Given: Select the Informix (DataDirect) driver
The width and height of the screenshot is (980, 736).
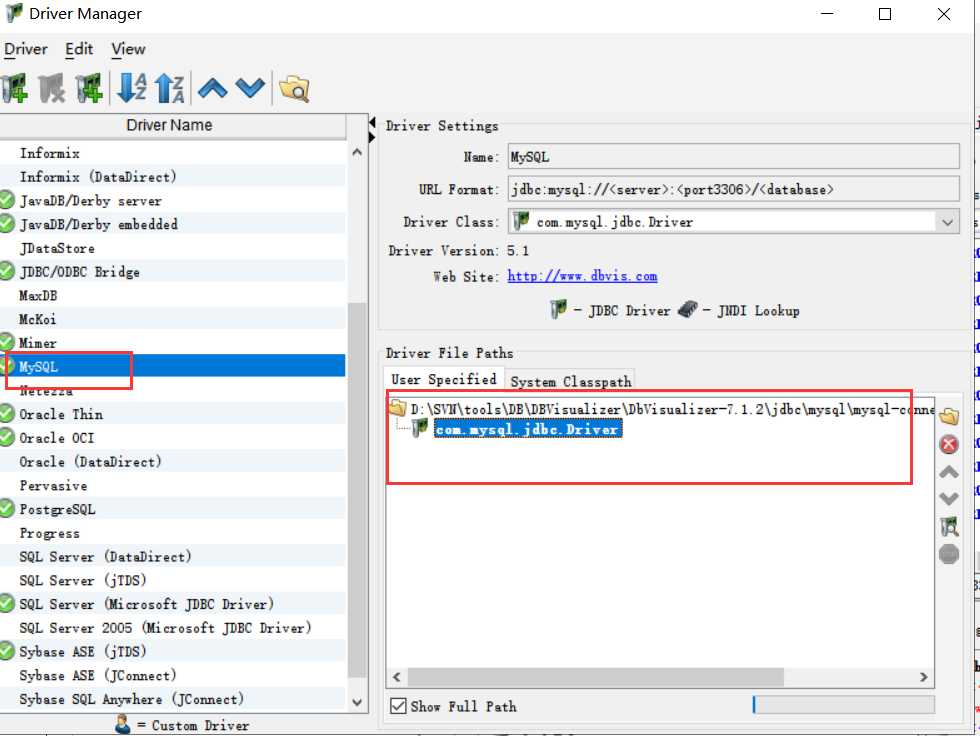Looking at the screenshot, I should 172,177.
